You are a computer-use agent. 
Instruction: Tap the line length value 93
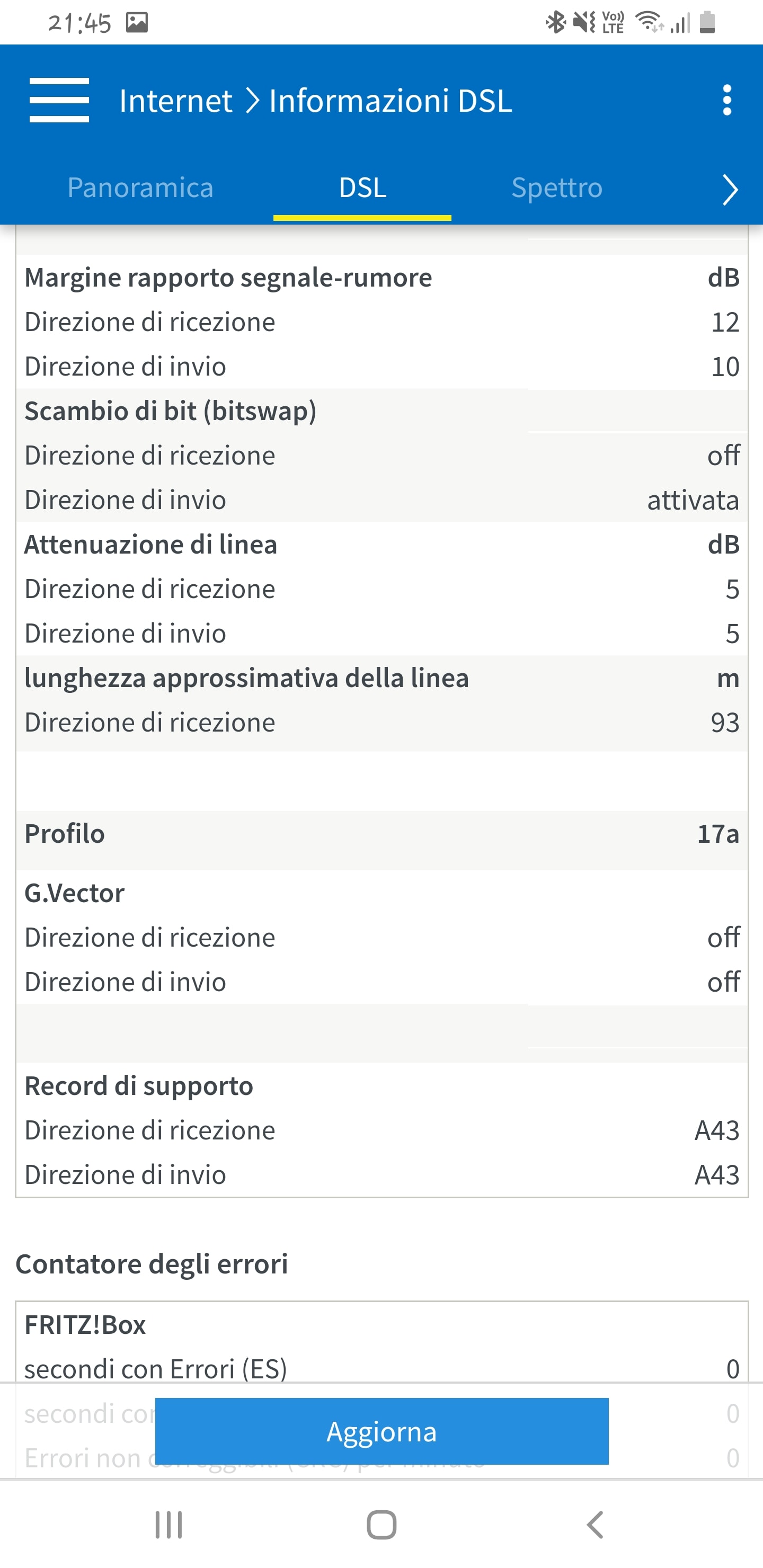point(725,723)
